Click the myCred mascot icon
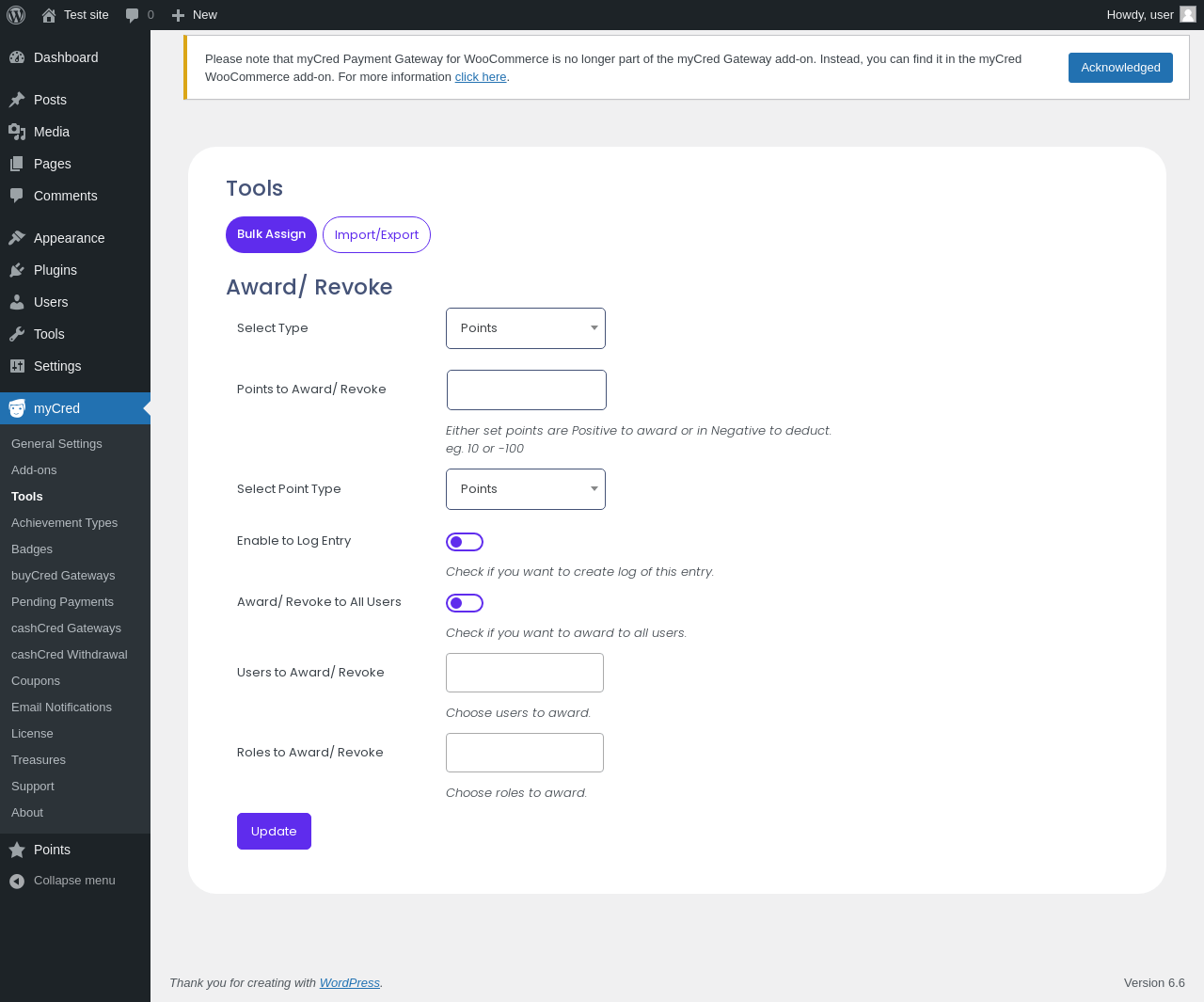1204x1002 pixels. [17, 408]
